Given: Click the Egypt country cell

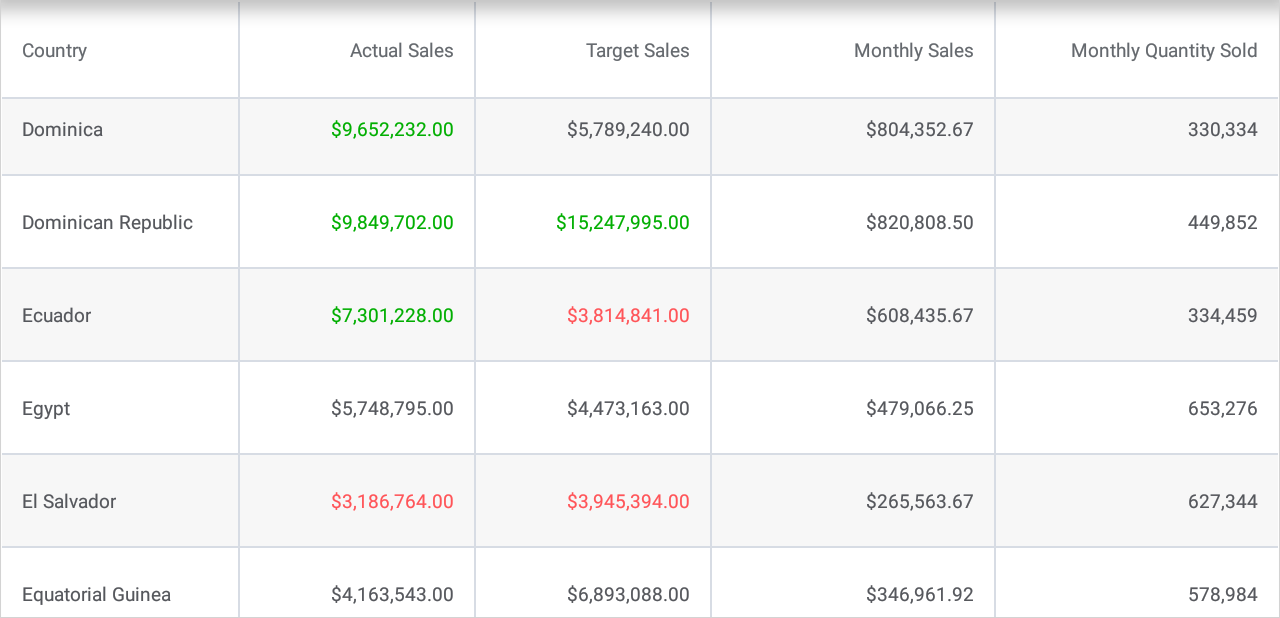Looking at the screenshot, I should (46, 409).
